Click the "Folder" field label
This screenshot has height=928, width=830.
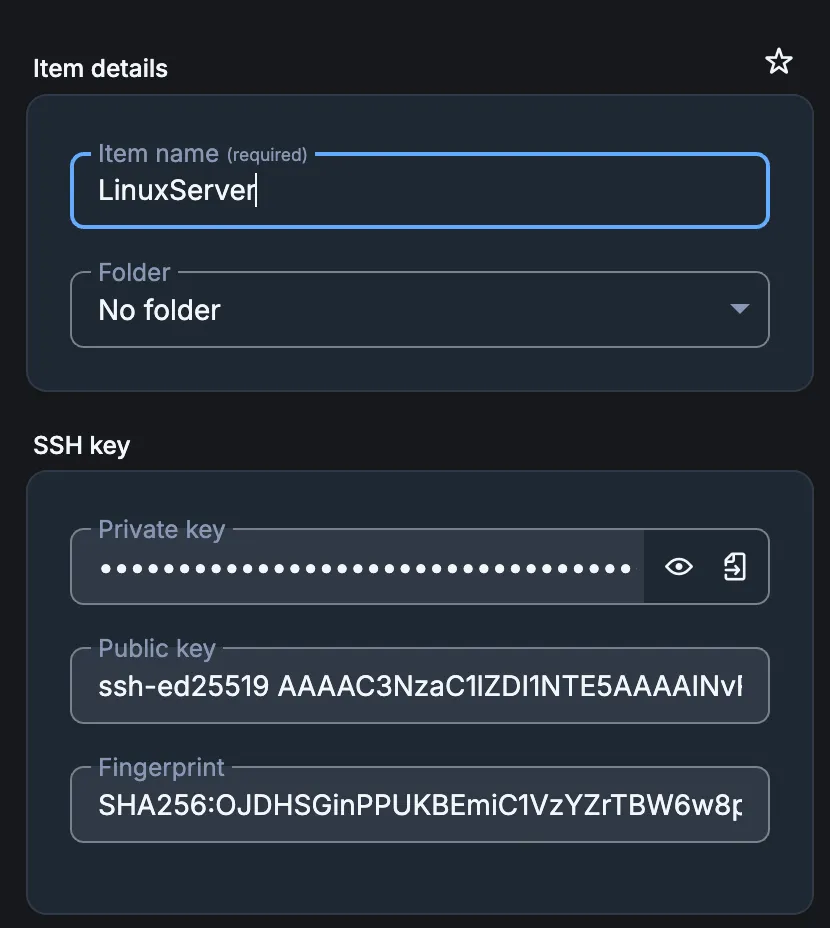(134, 272)
